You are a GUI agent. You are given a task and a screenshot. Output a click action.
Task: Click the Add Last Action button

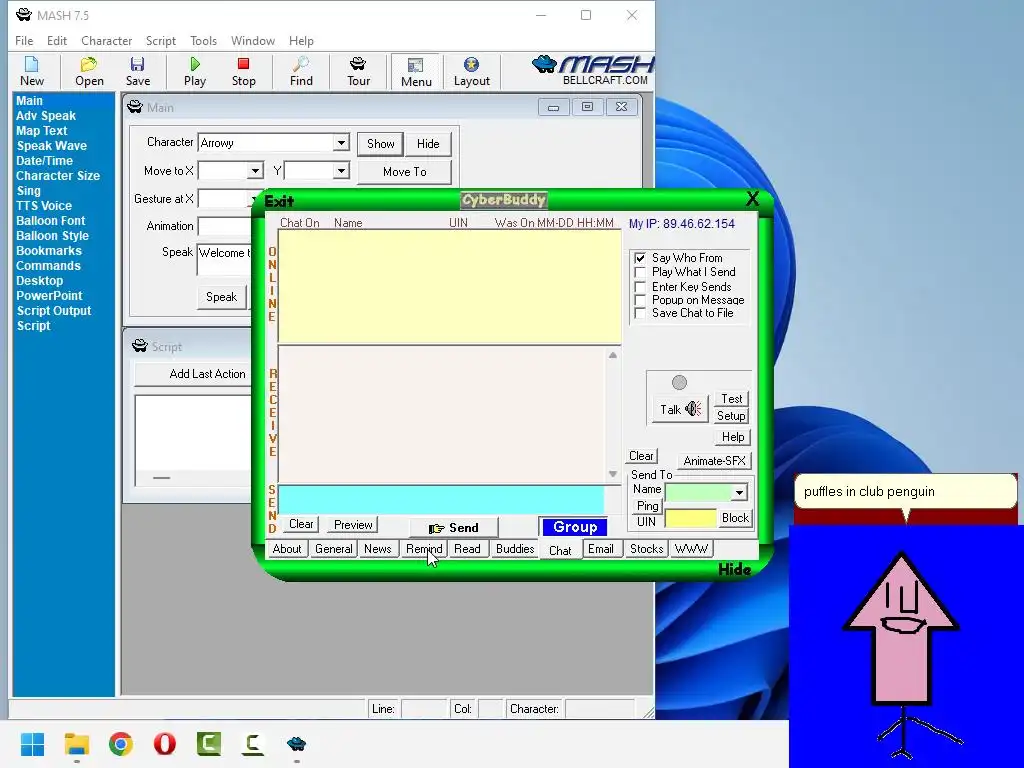click(208, 374)
